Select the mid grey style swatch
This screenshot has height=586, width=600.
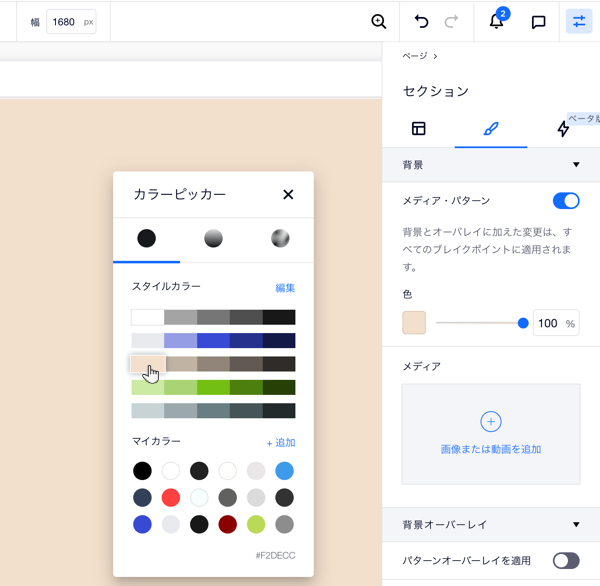tap(214, 317)
